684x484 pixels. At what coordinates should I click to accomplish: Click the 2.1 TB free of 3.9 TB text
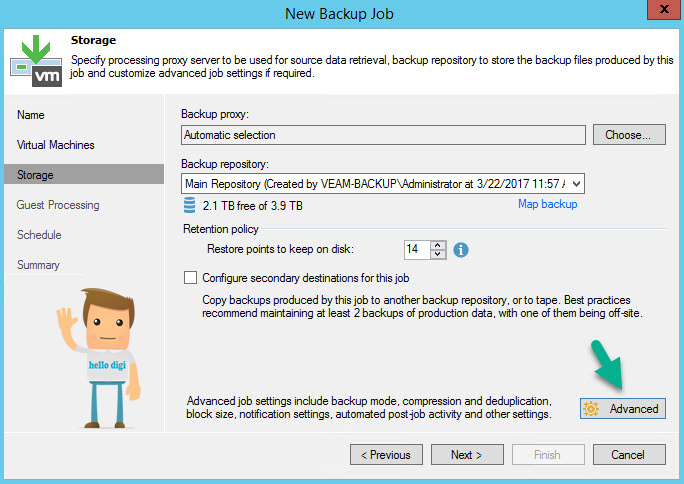pyautogui.click(x=253, y=206)
